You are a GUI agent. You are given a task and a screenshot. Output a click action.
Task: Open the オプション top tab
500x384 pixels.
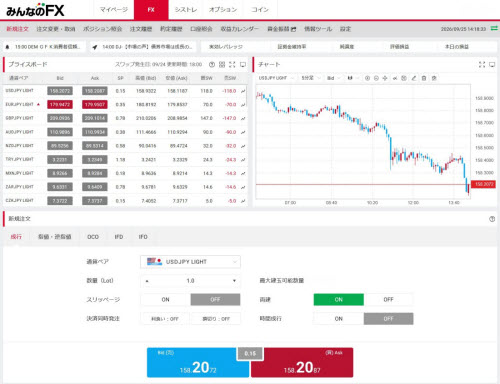[223, 10]
